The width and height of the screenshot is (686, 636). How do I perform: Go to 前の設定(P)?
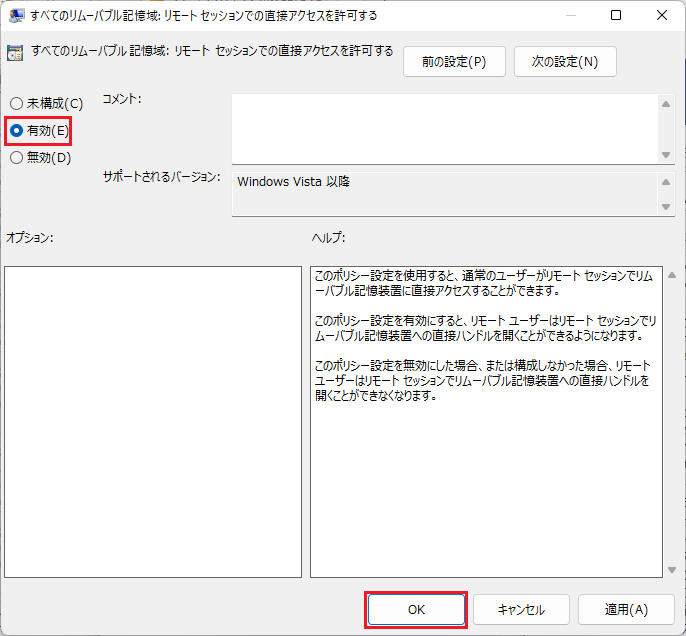pos(454,61)
